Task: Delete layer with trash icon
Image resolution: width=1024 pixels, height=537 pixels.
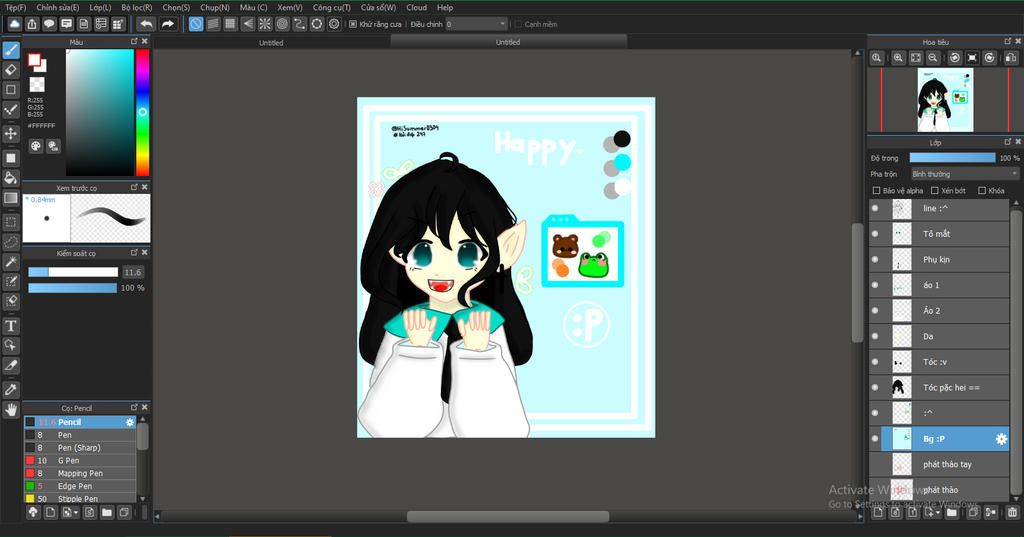Action: coord(1012,513)
